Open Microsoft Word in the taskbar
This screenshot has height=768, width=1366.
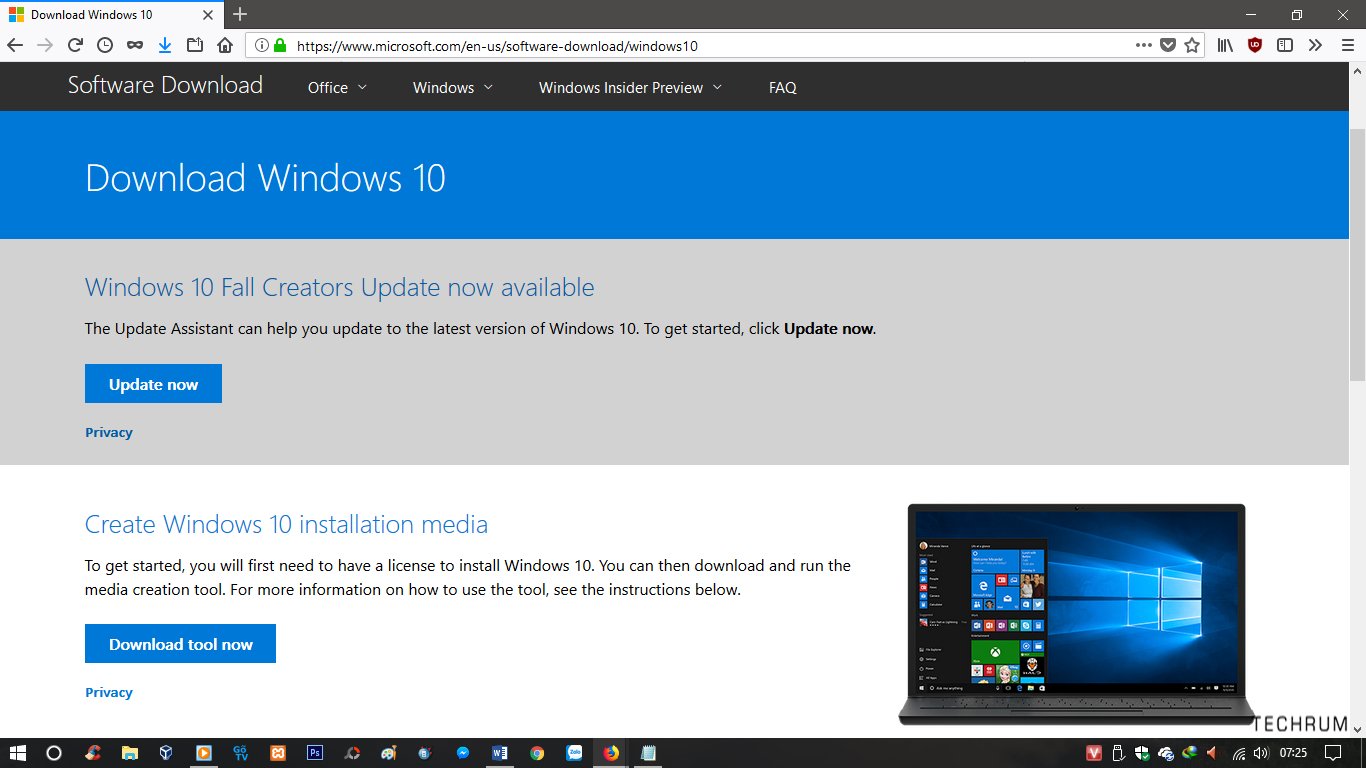point(500,753)
